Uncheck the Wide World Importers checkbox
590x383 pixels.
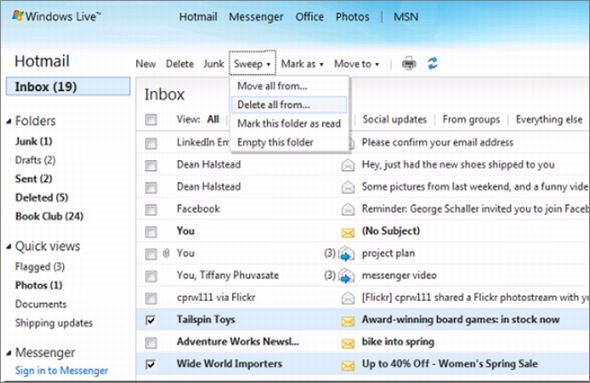pyautogui.click(x=151, y=364)
